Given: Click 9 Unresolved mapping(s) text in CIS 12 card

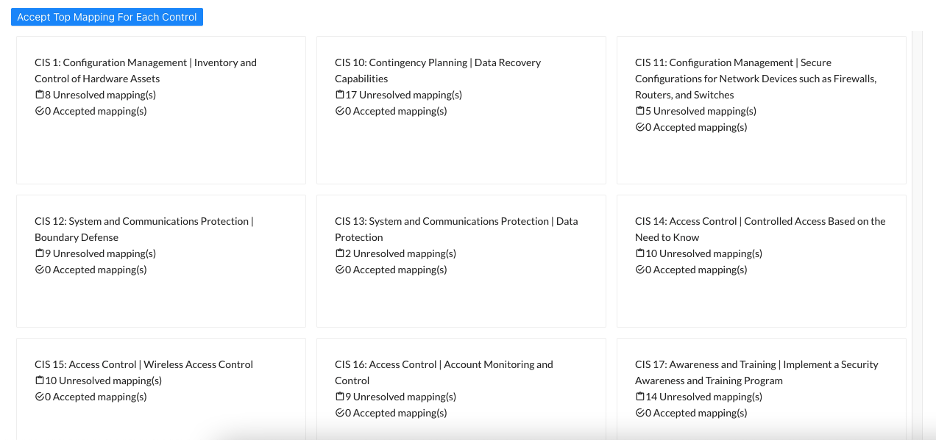Looking at the screenshot, I should click(x=100, y=254).
